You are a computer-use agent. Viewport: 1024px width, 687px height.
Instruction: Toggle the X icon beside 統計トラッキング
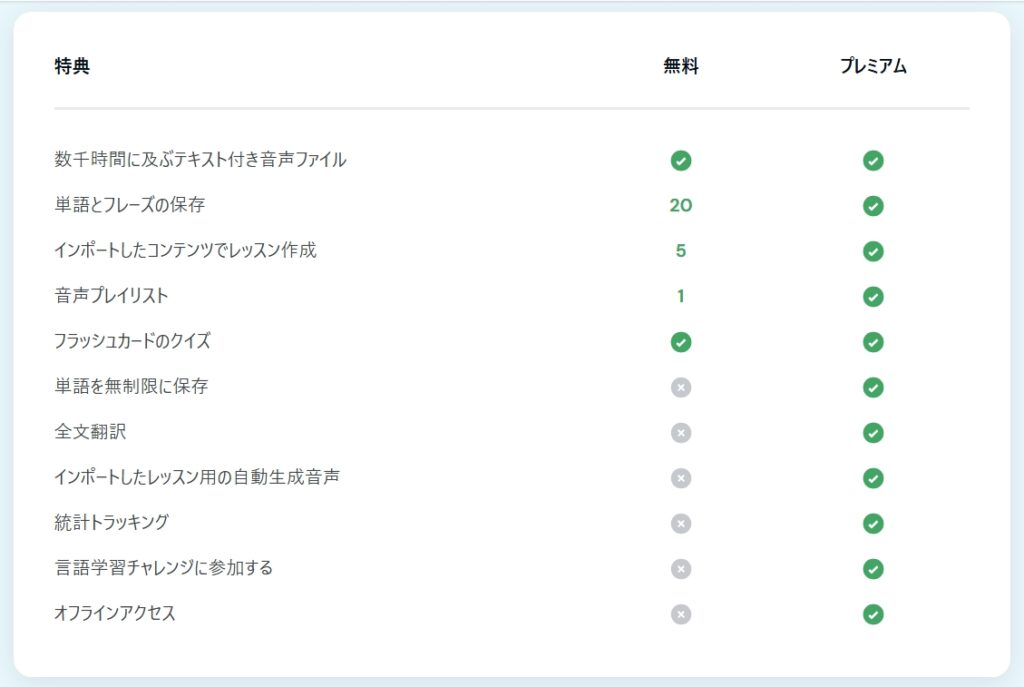point(681,522)
